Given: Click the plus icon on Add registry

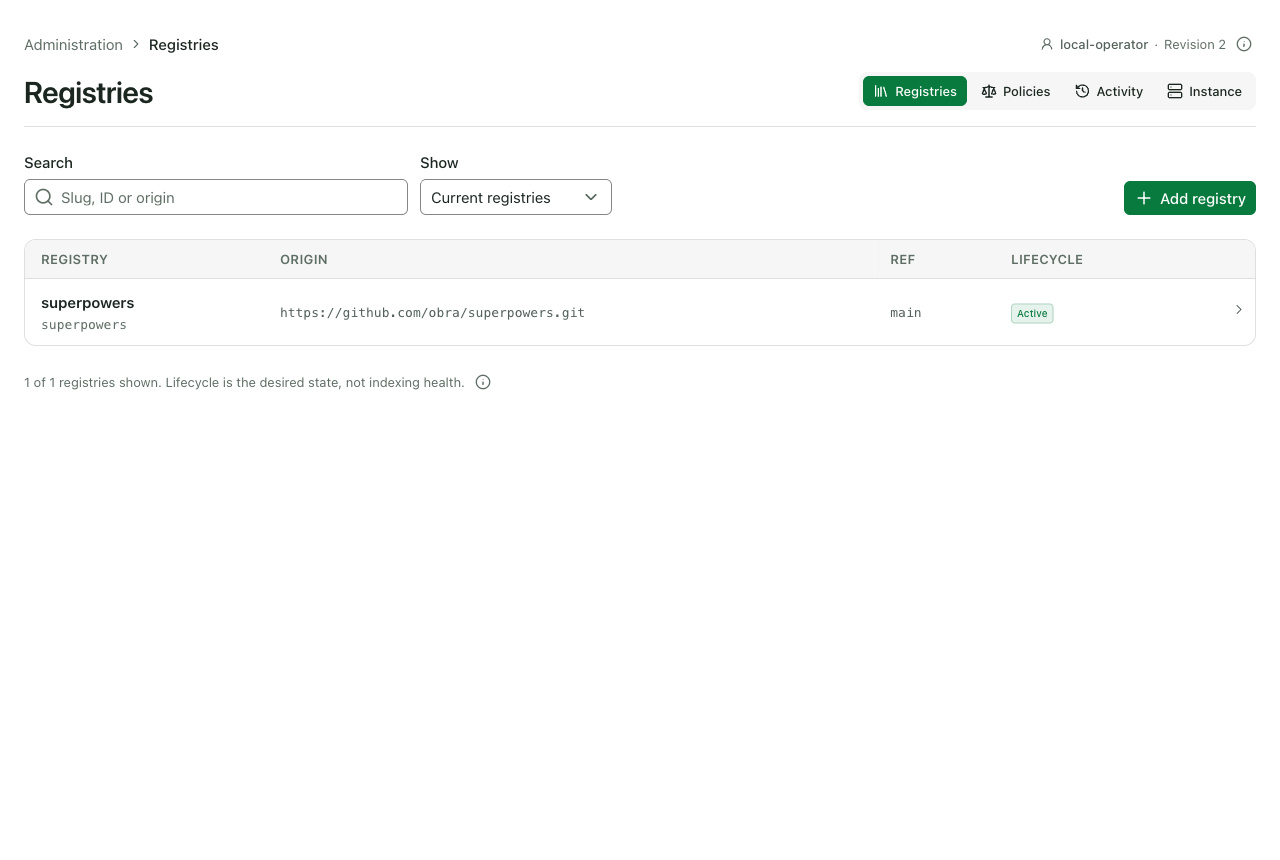Looking at the screenshot, I should pyautogui.click(x=1144, y=198).
